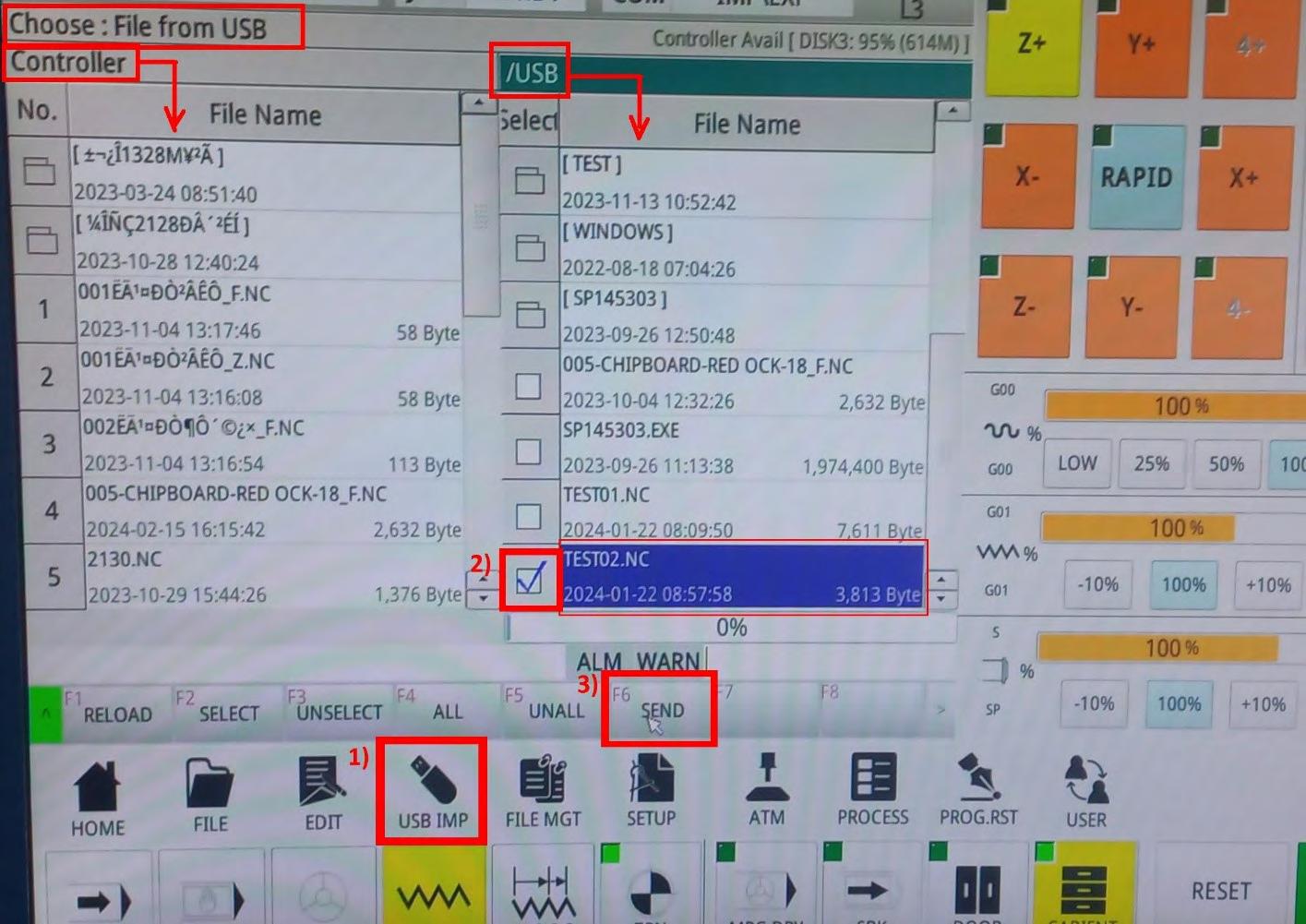Open the USB IMP import icon
The width and height of the screenshot is (1306, 924).
(x=433, y=792)
